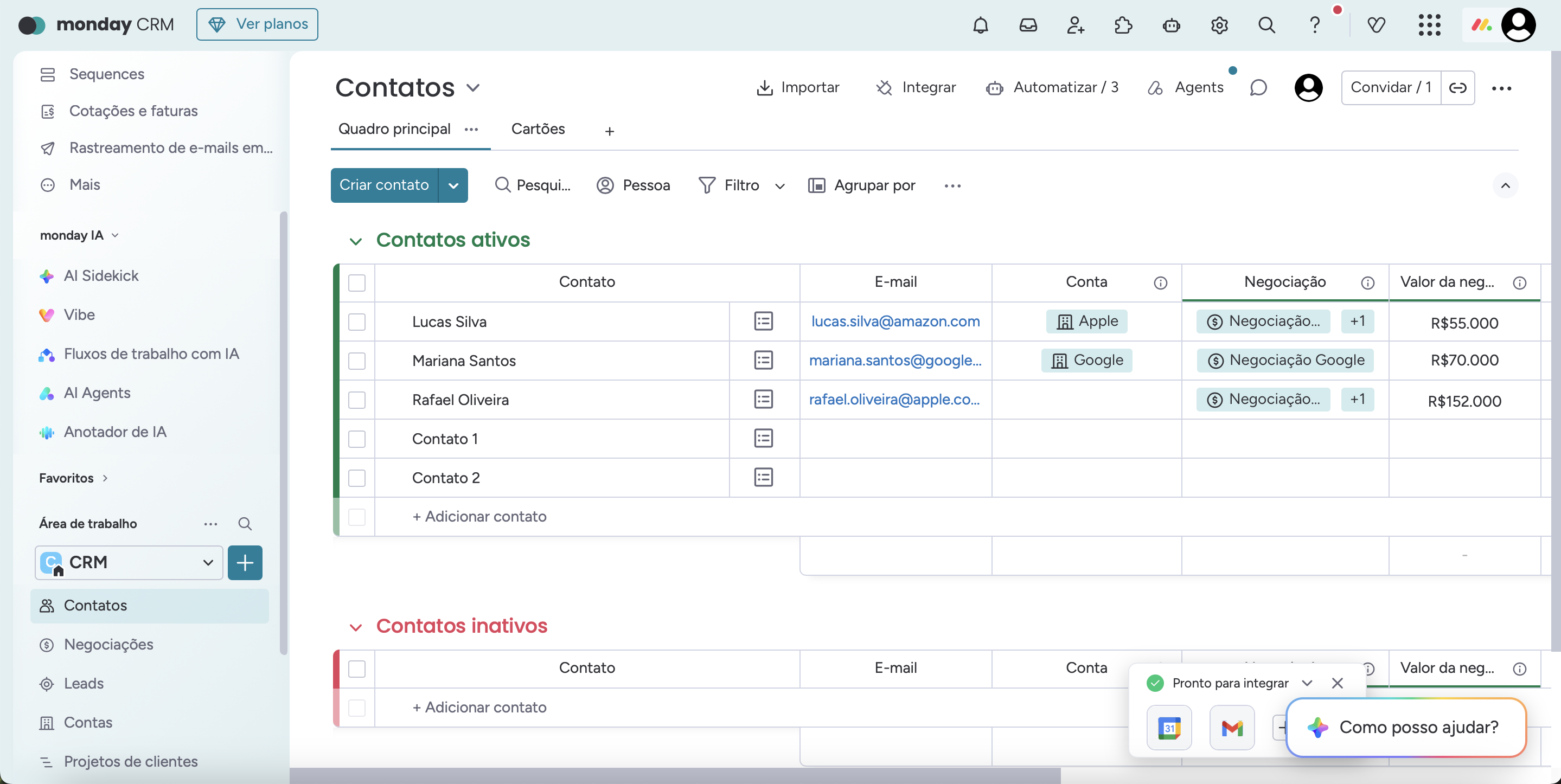Screen dimensions: 1561x784
Task: Collapse the board header with up chevron
Action: pyautogui.click(x=1505, y=185)
